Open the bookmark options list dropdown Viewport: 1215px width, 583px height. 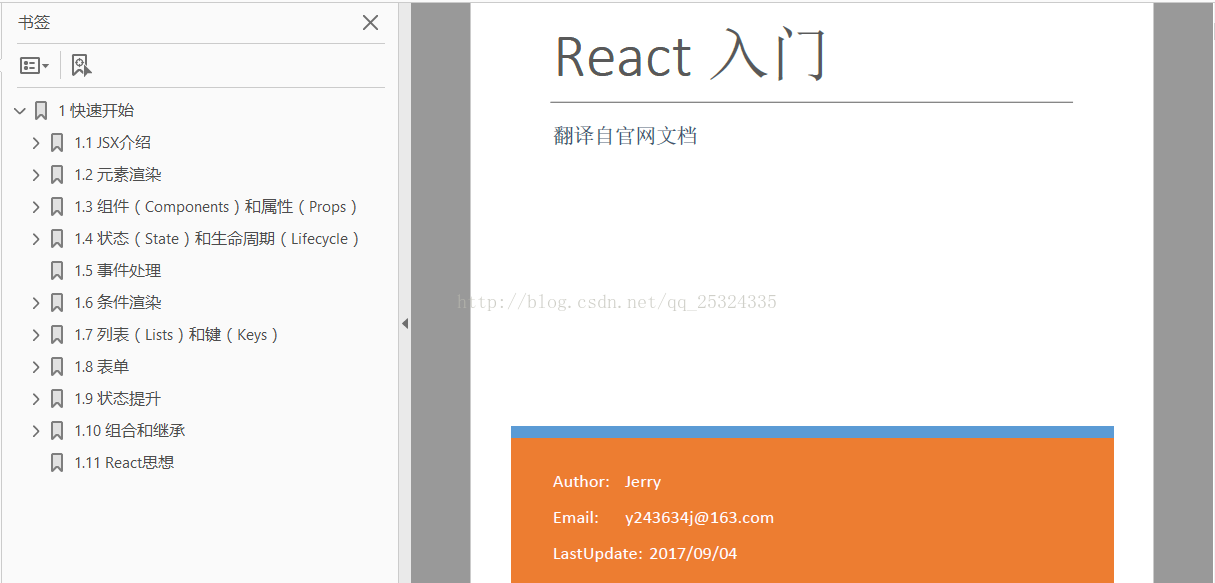click(x=34, y=66)
